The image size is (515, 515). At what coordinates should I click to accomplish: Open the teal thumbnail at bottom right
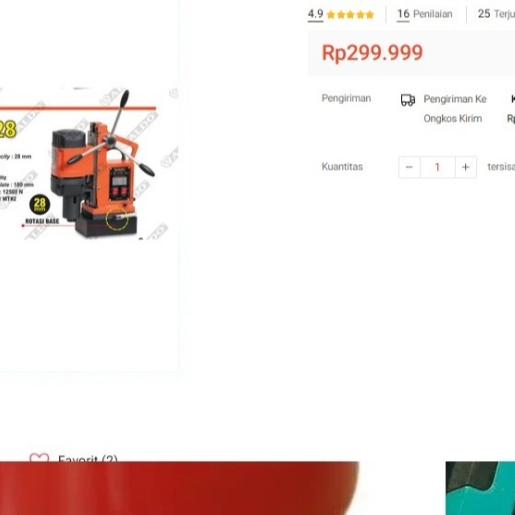click(x=480, y=488)
